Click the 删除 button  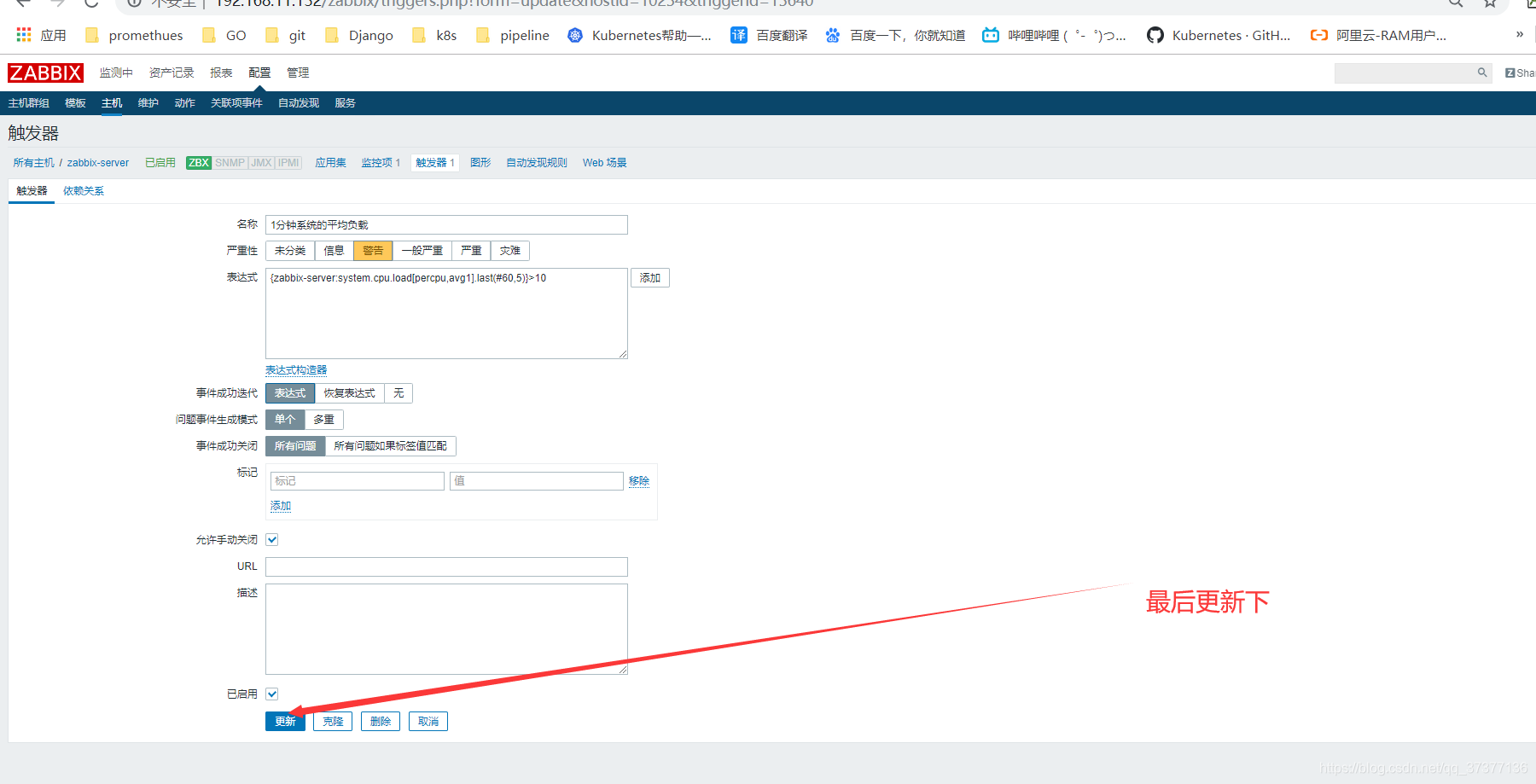pos(381,722)
